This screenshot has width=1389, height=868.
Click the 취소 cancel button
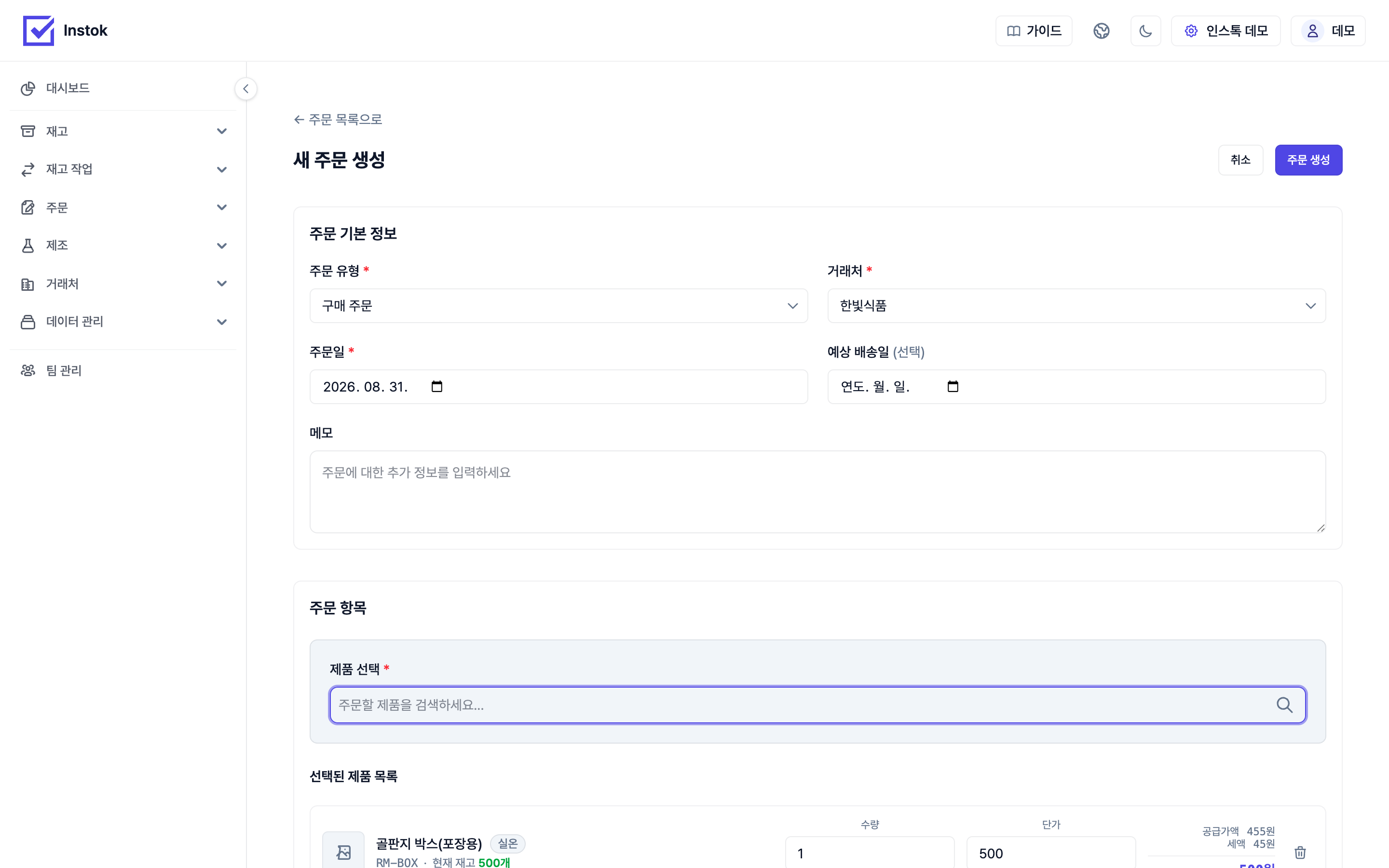point(1240,160)
